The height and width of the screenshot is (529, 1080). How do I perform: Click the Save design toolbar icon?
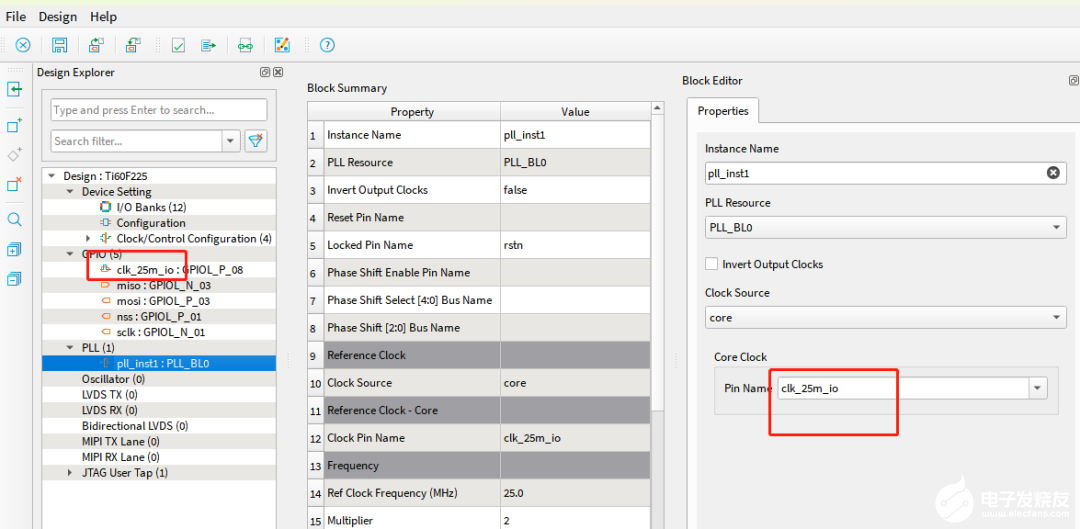click(x=60, y=45)
